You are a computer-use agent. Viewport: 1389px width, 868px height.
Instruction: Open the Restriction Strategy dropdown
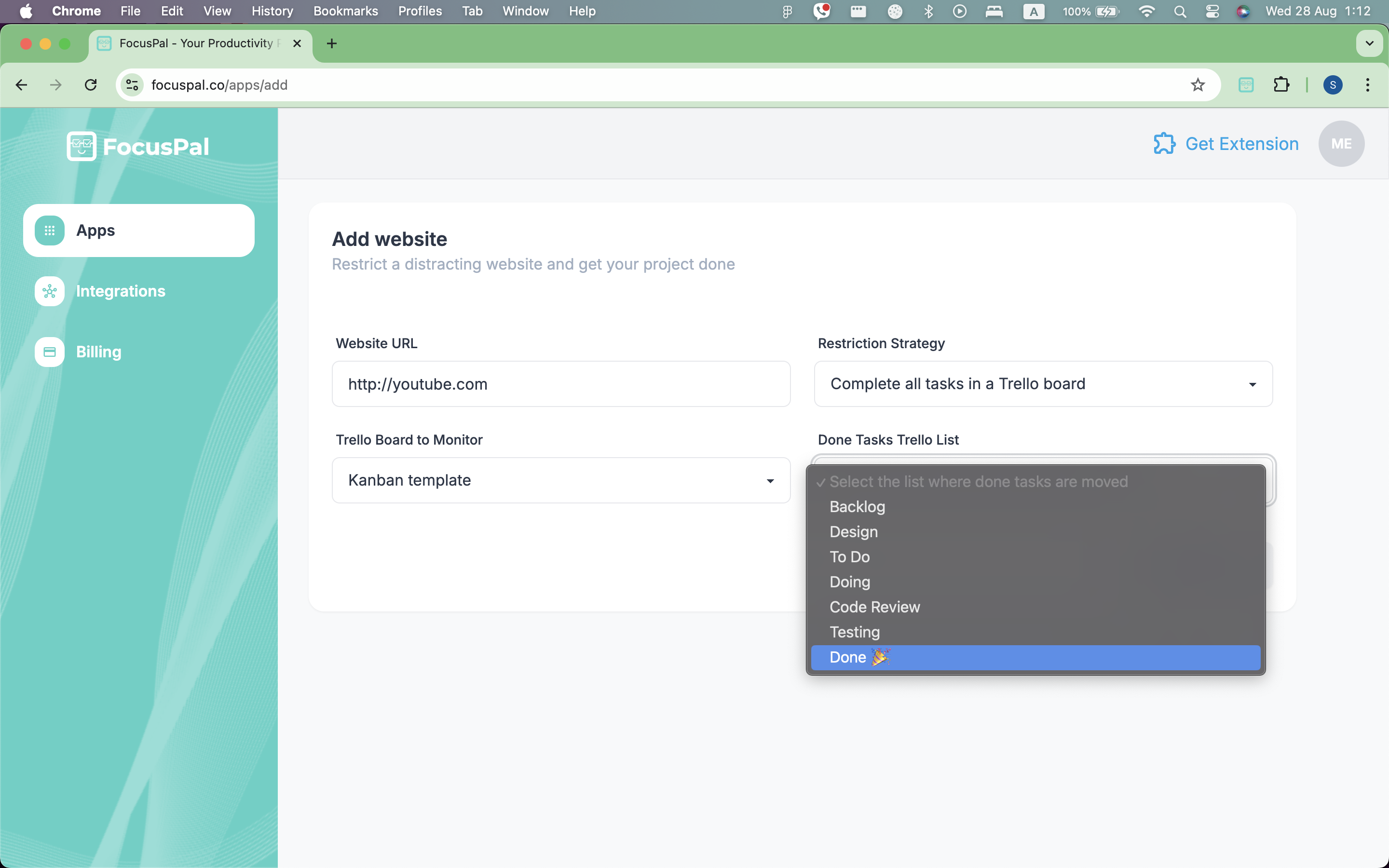1043,384
